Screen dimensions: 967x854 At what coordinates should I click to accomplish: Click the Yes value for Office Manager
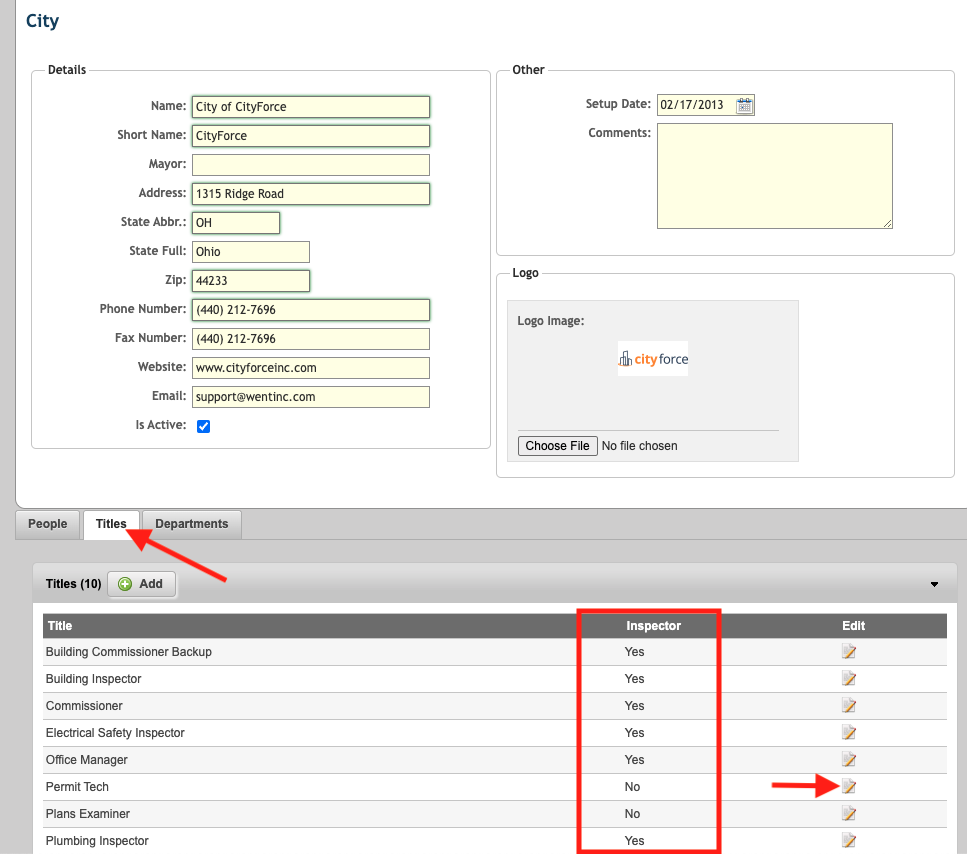[x=634, y=760]
